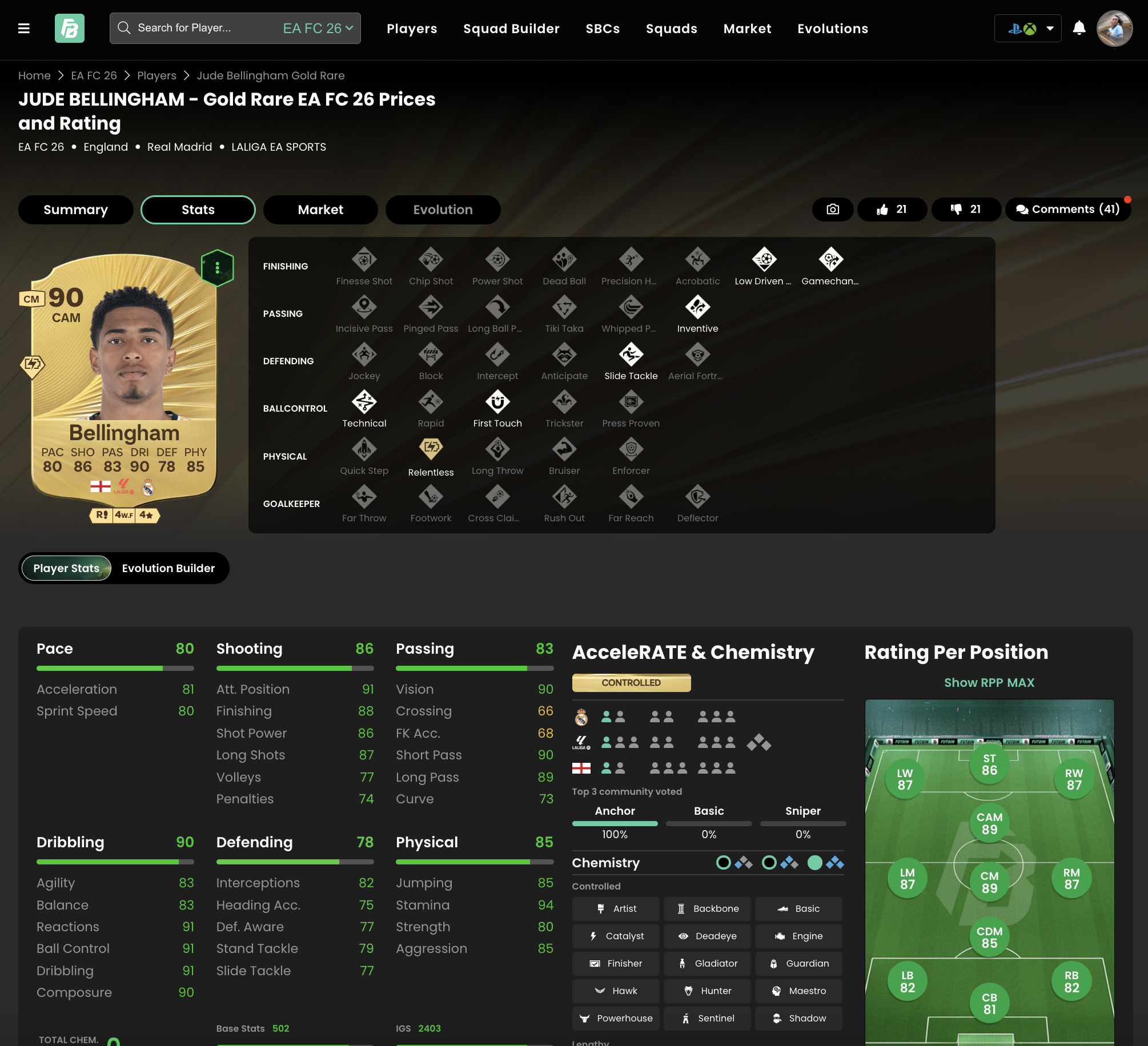Apply the Engine chemistry style
Viewport: 1148px width, 1046px height.
pyautogui.click(x=798, y=936)
